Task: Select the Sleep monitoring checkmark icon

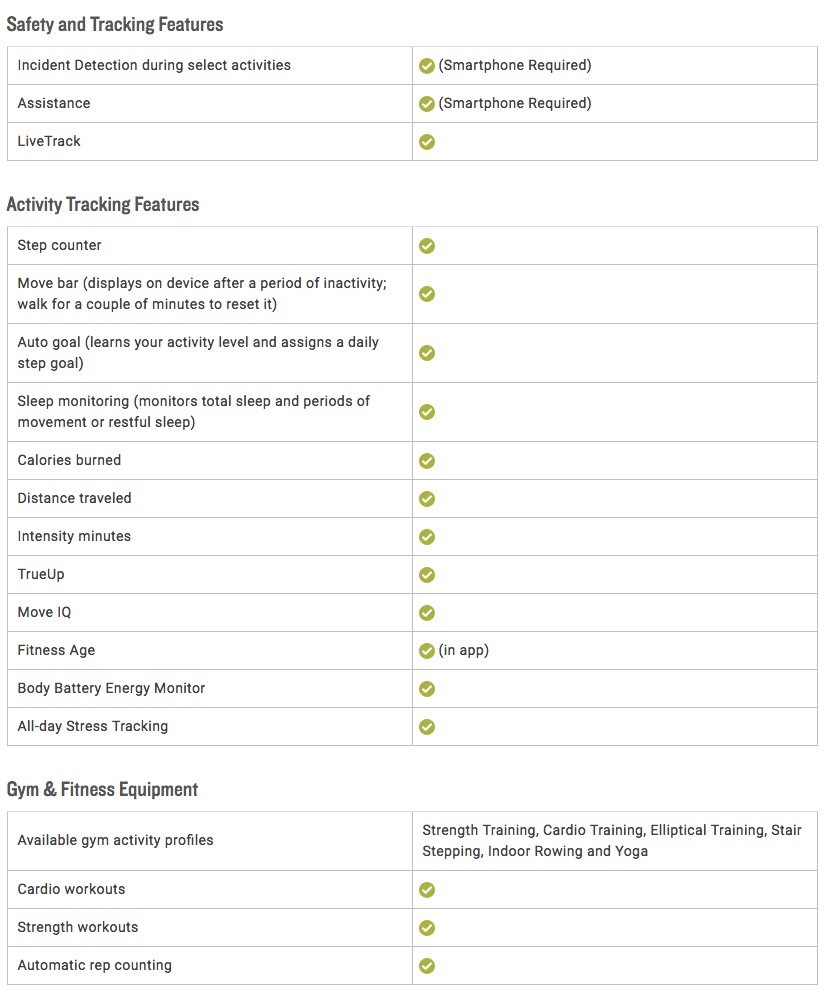Action: pyautogui.click(x=427, y=412)
